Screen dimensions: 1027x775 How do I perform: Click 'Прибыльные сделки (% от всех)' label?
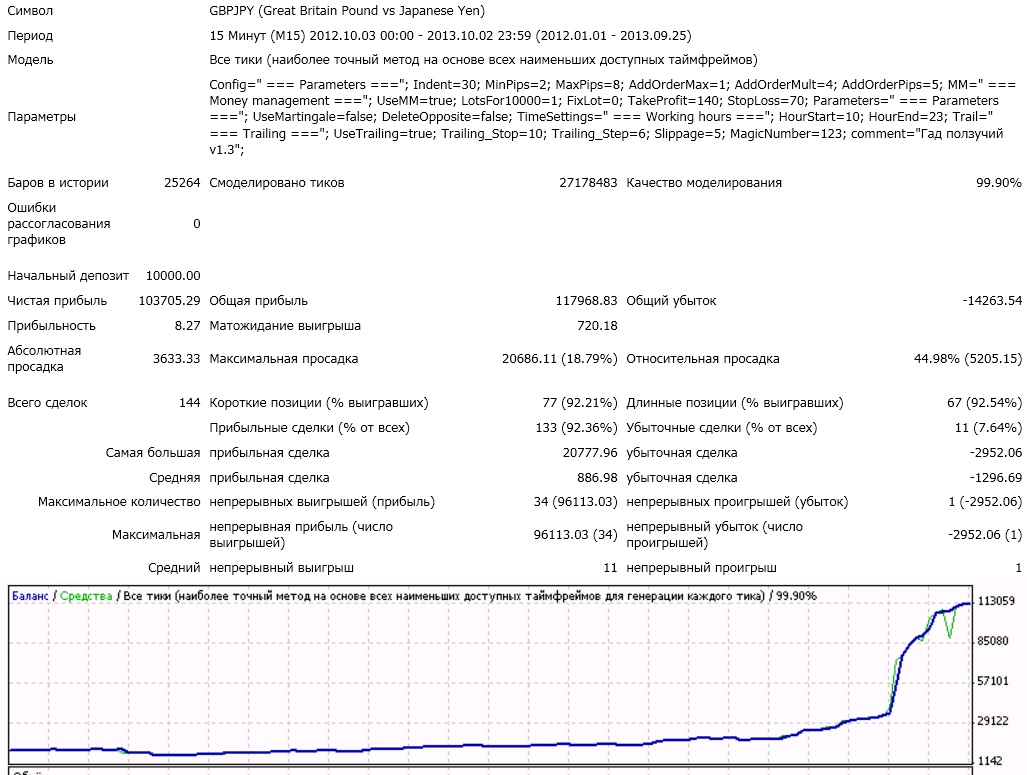[x=309, y=428]
